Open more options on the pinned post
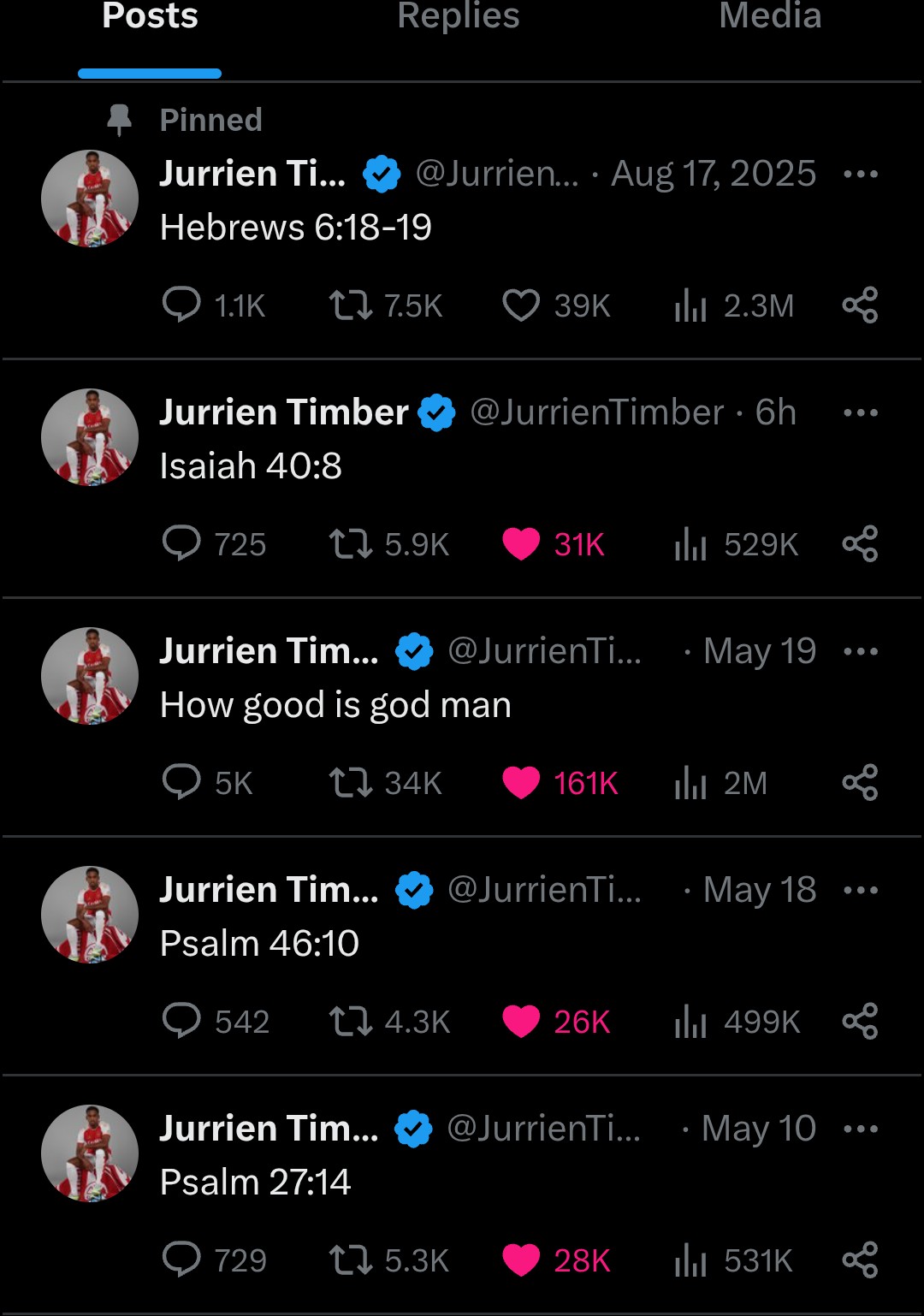Screen dimensions: 924x1316 [861, 174]
